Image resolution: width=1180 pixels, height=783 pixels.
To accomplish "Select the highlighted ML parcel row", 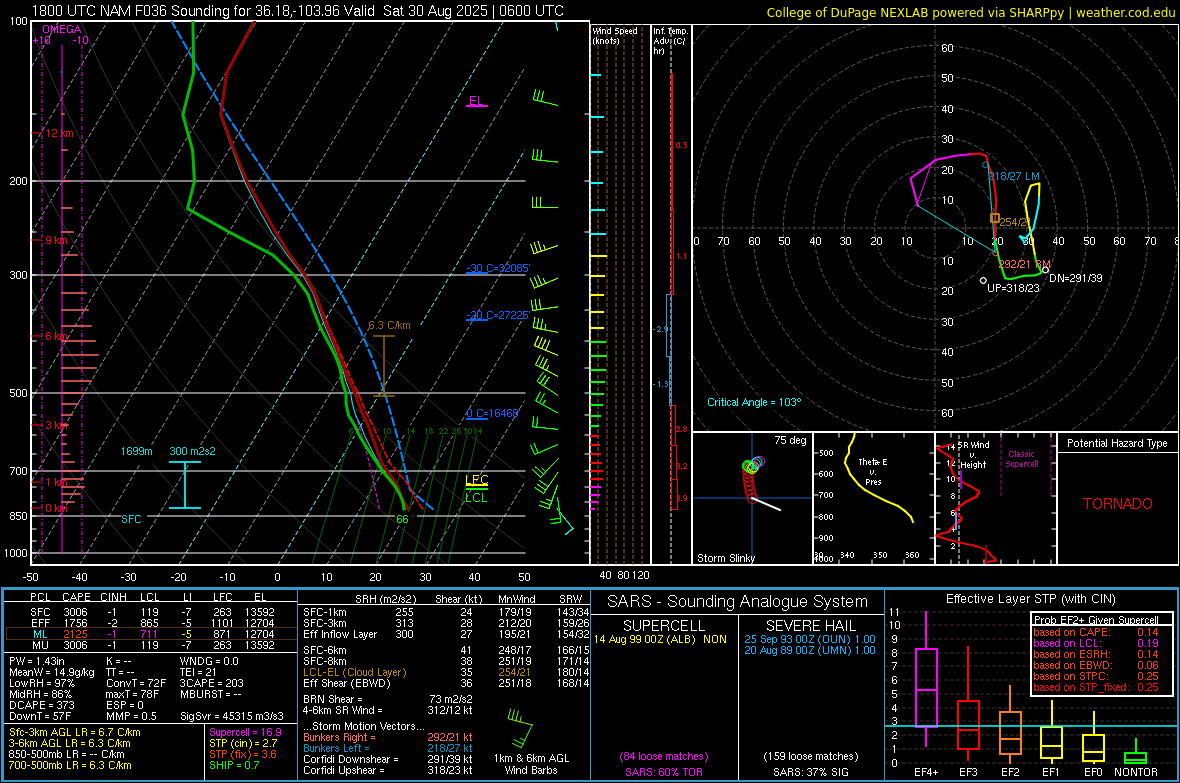I will click(x=152, y=634).
